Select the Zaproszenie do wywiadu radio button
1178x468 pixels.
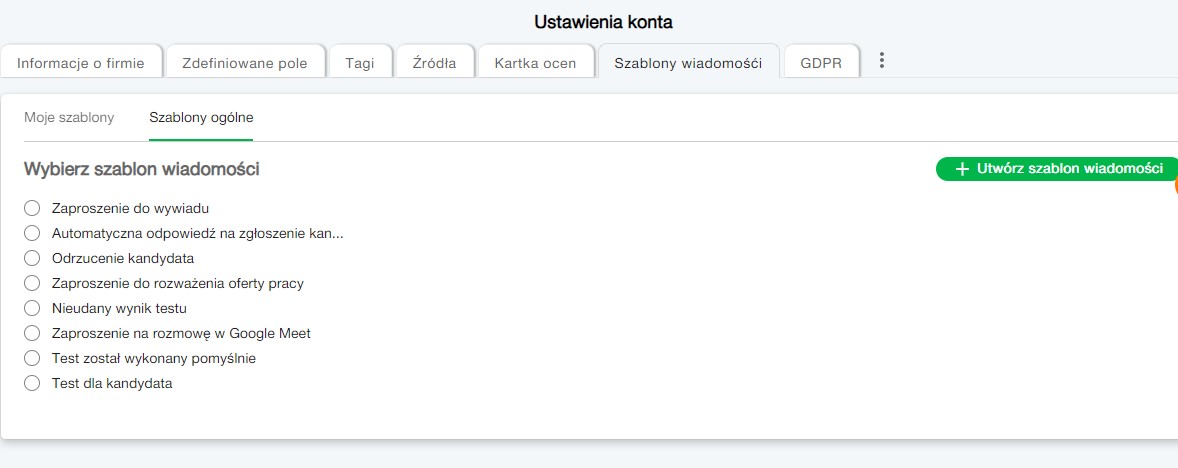(32, 208)
